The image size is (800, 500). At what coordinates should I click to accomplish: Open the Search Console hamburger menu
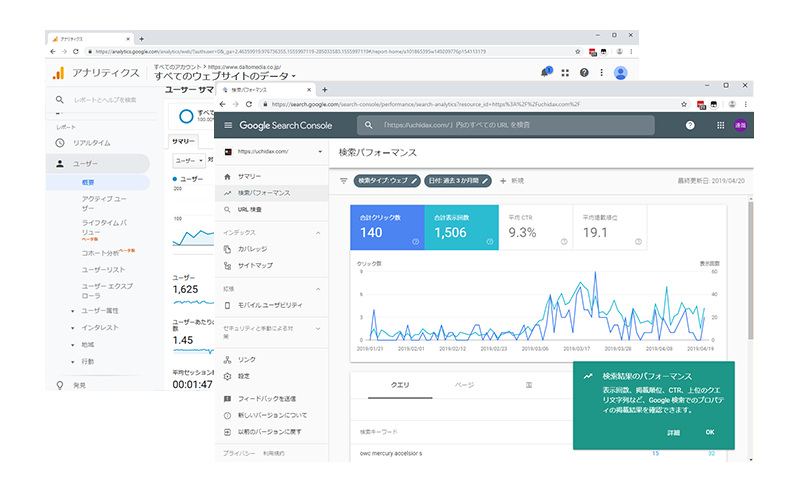tap(228, 125)
